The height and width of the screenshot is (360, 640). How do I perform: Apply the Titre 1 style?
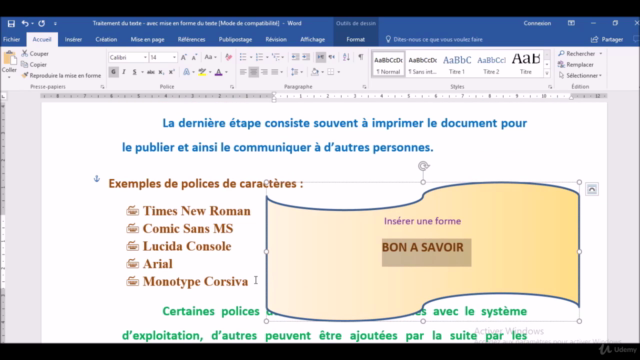point(457,64)
